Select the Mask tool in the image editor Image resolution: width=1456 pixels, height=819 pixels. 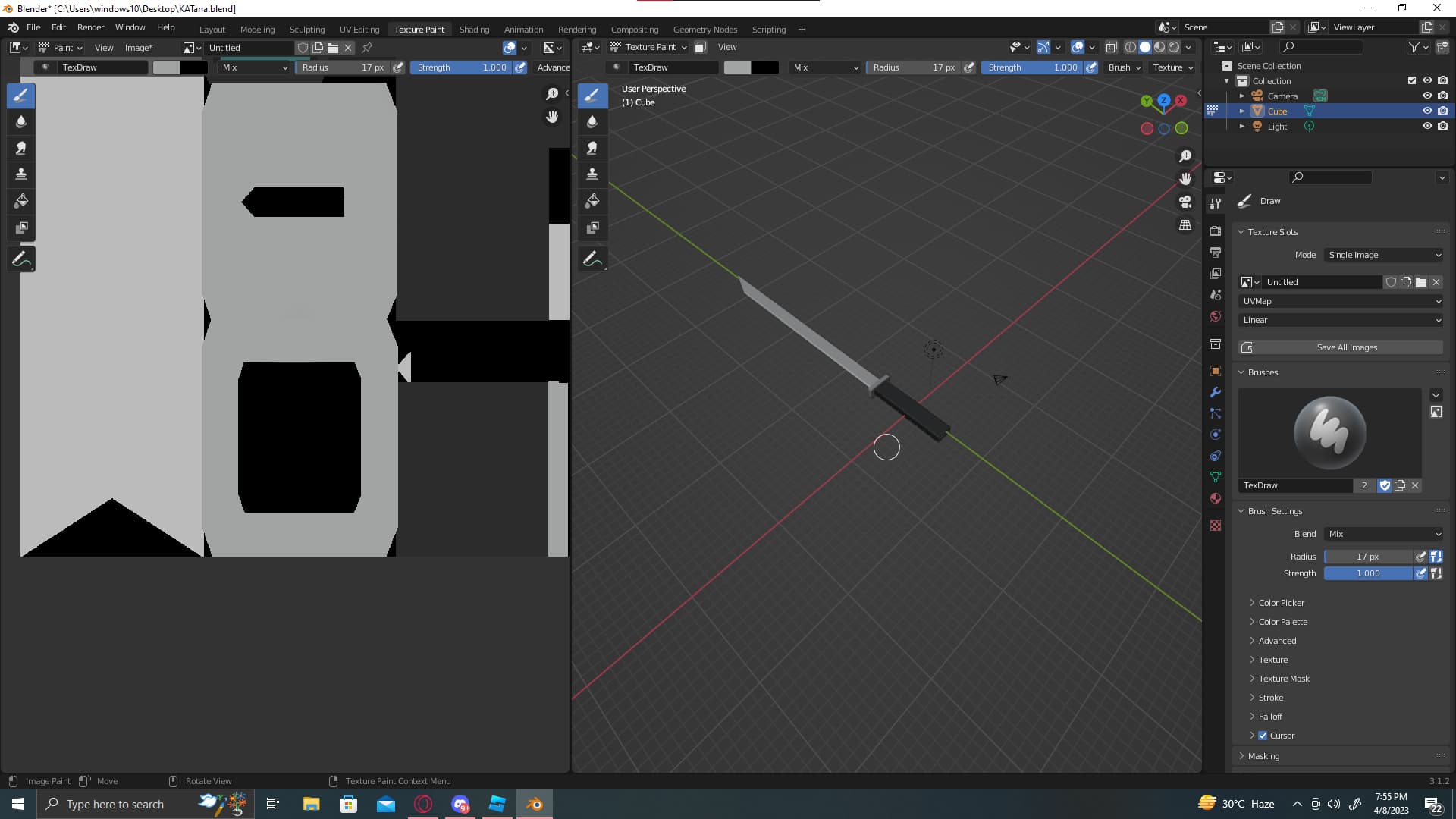point(21,227)
